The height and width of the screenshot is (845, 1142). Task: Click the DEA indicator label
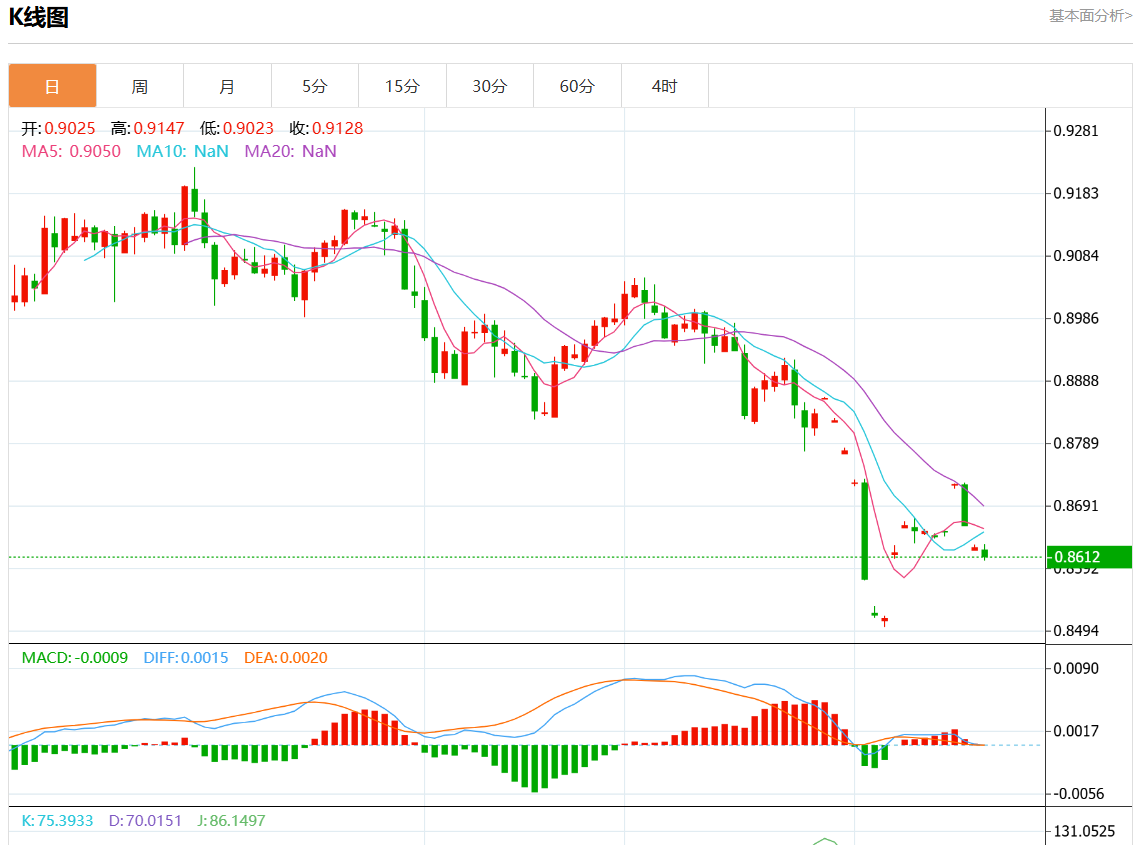[x=285, y=658]
